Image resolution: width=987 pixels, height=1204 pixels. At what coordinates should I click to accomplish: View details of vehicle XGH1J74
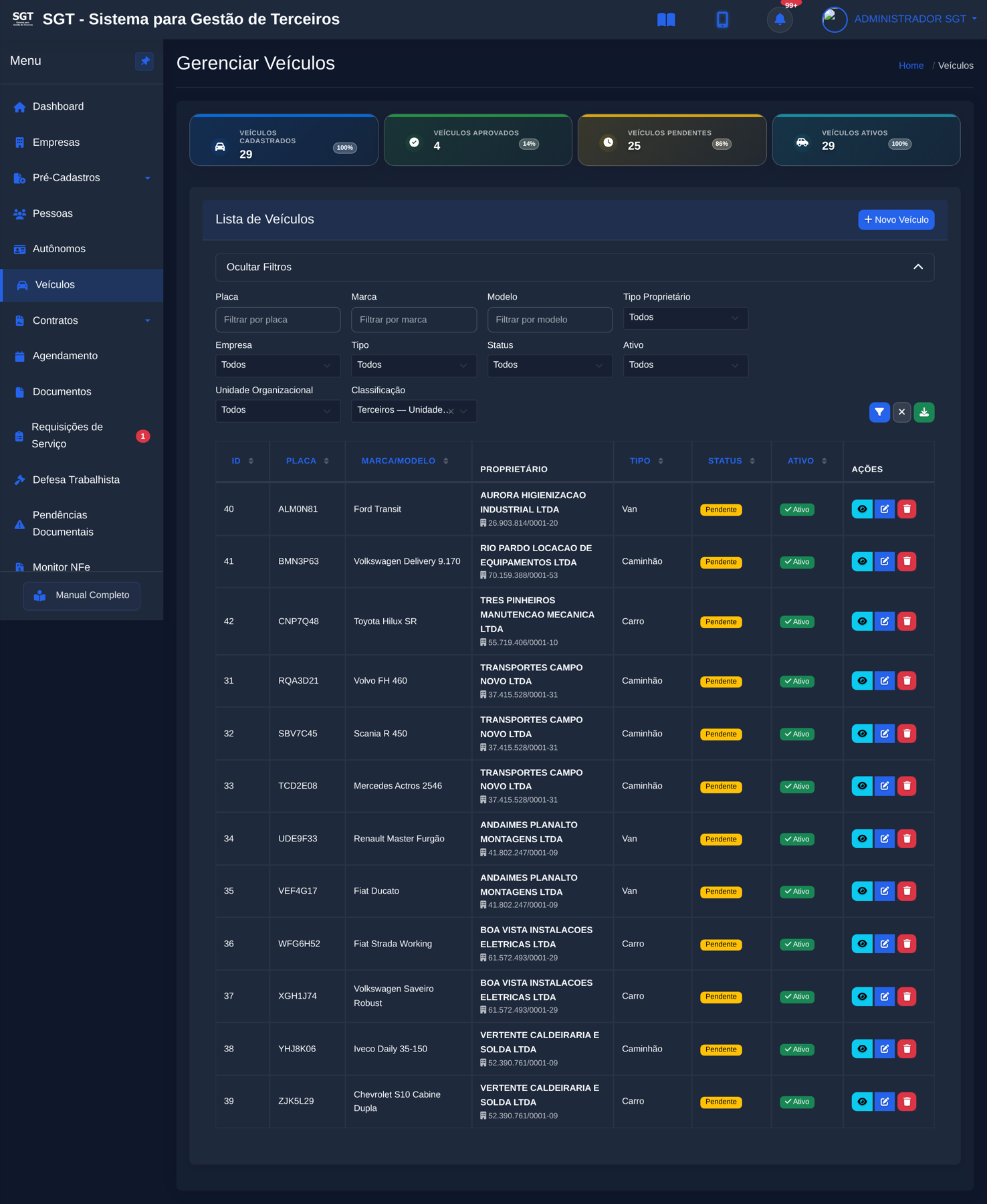(862, 997)
